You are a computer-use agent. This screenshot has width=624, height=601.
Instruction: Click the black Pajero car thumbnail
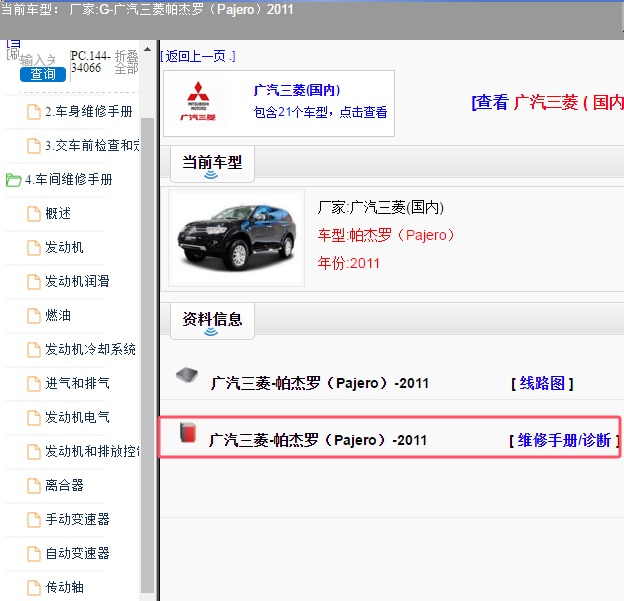click(236, 238)
